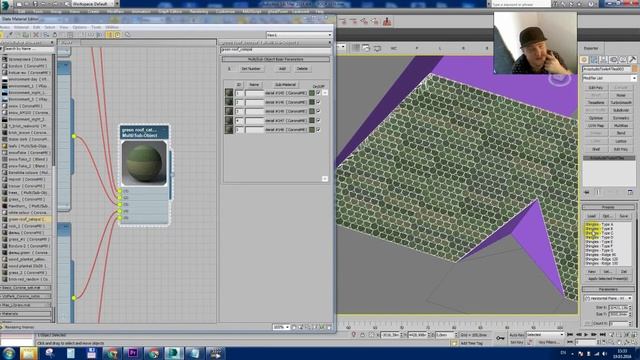Click the 3ds Max application menu logo

(x=5, y=4)
